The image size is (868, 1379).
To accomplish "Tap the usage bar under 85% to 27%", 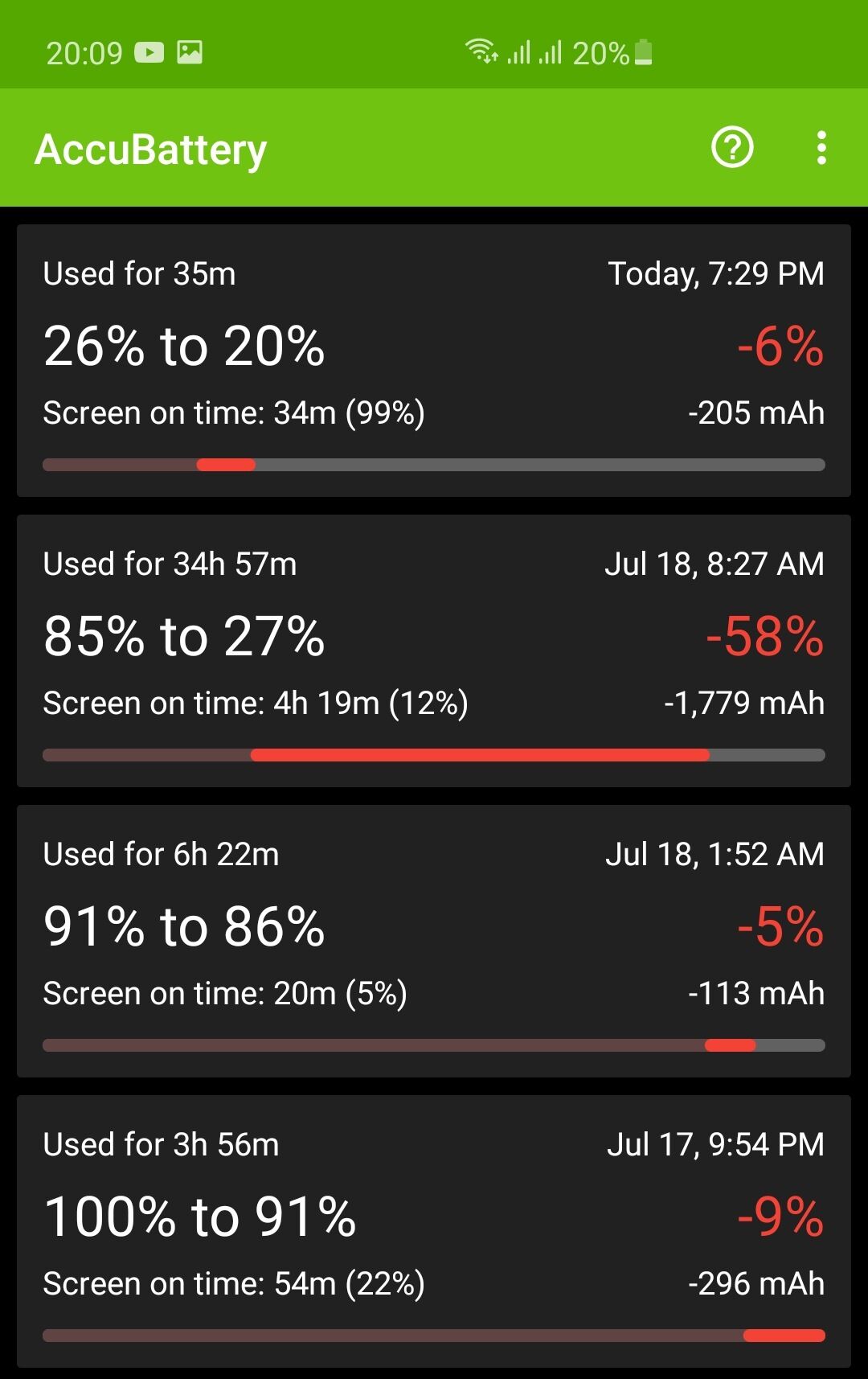I will tap(434, 755).
